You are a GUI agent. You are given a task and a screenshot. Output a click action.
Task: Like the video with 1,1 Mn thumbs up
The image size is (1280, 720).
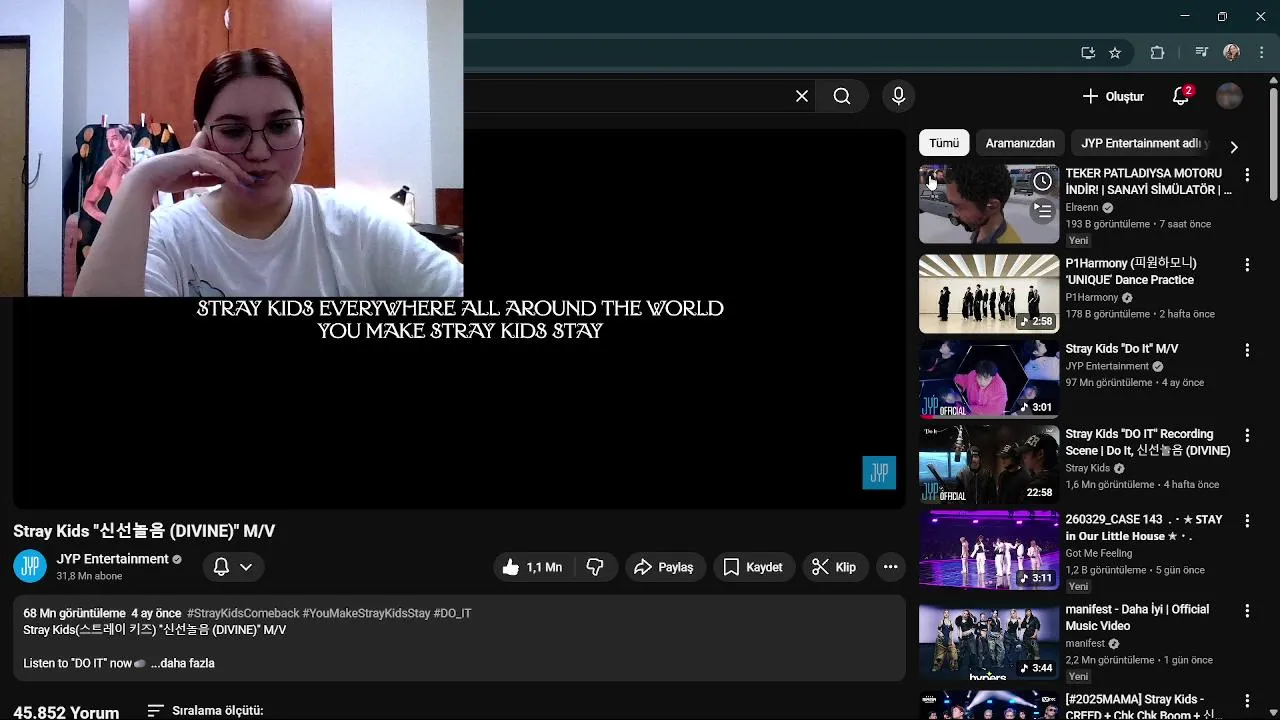point(533,567)
